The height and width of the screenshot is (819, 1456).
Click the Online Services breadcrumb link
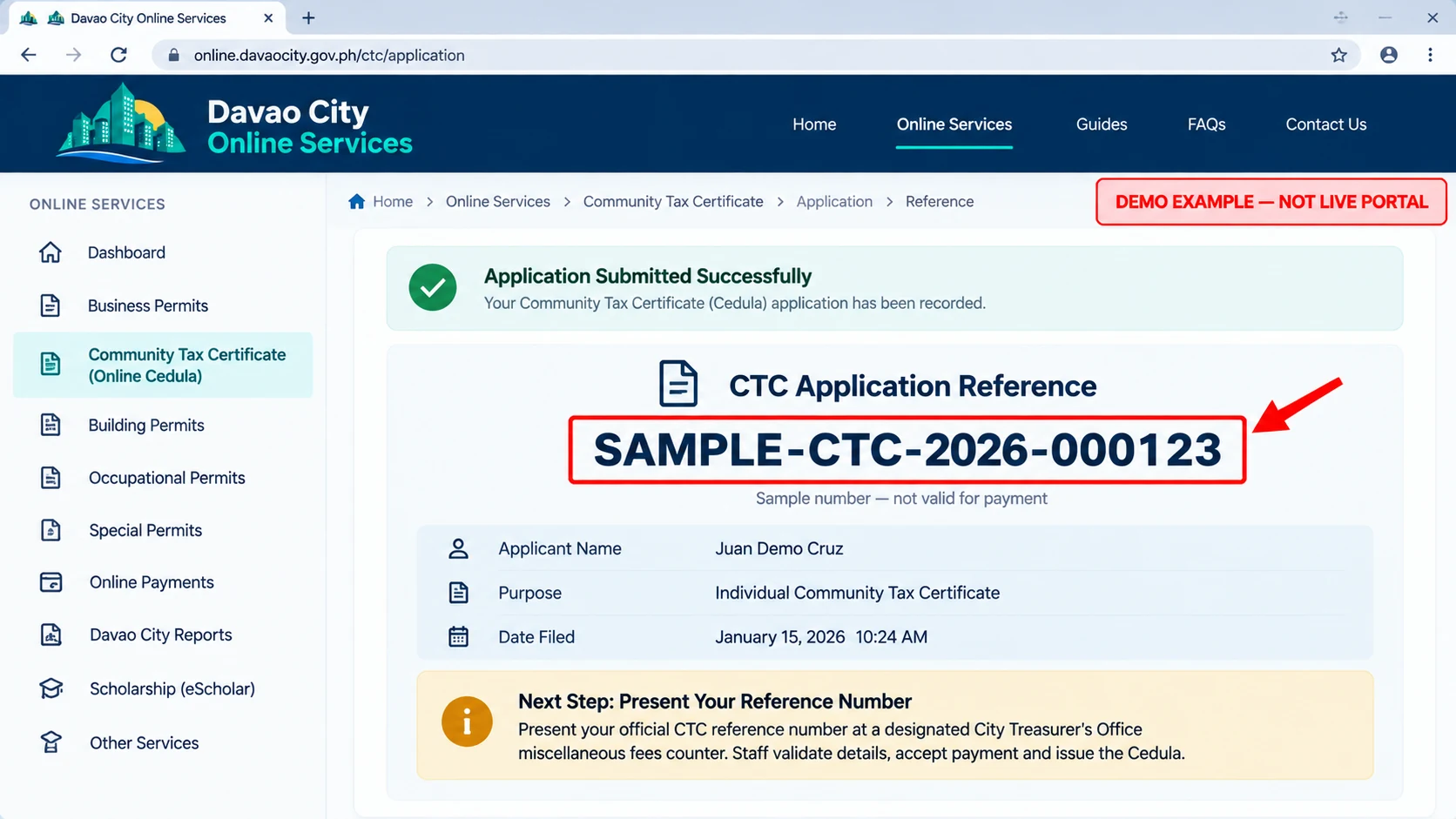pyautogui.click(x=498, y=202)
